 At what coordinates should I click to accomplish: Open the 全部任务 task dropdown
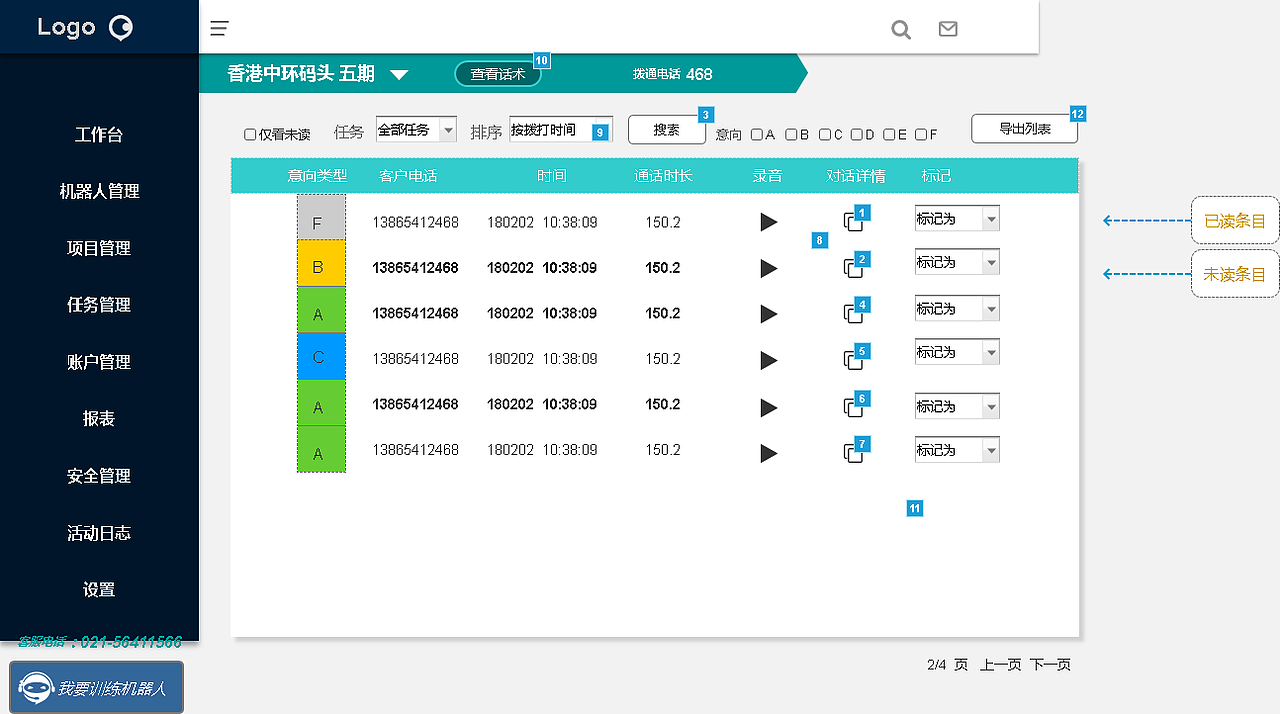(416, 129)
